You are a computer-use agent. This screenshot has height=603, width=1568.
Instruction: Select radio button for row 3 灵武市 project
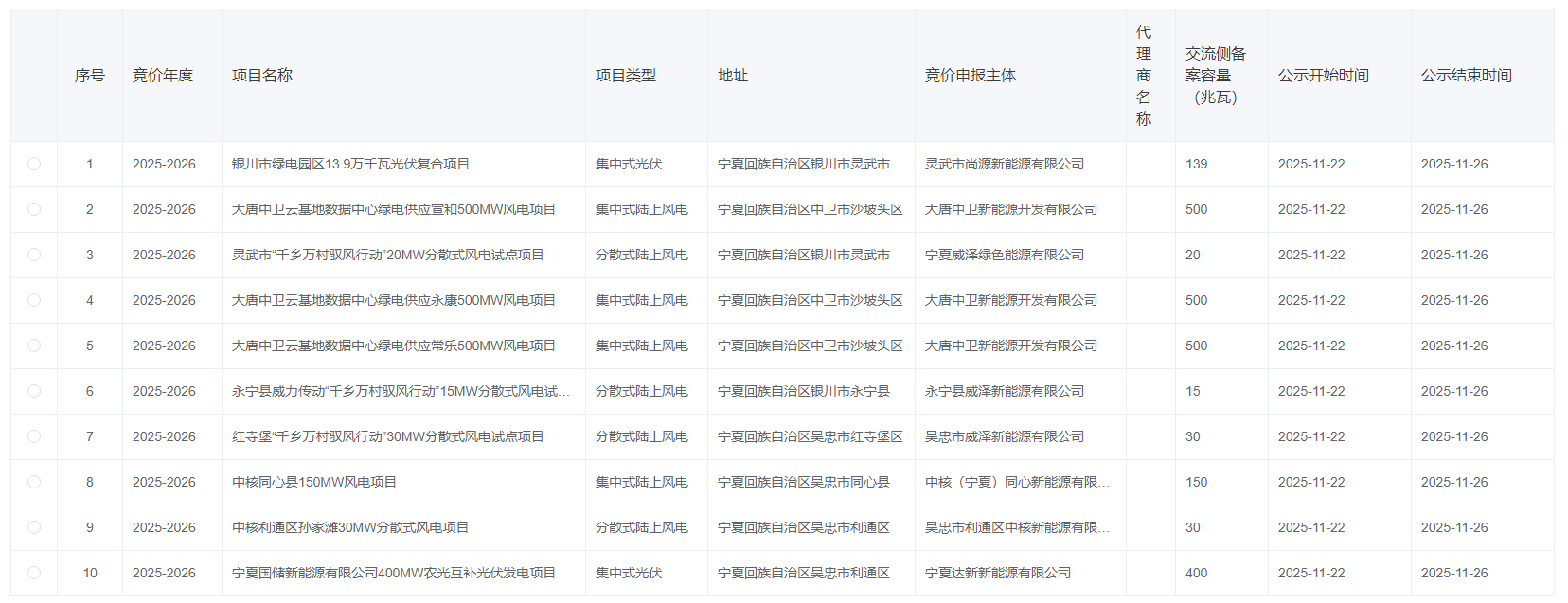[x=34, y=255]
